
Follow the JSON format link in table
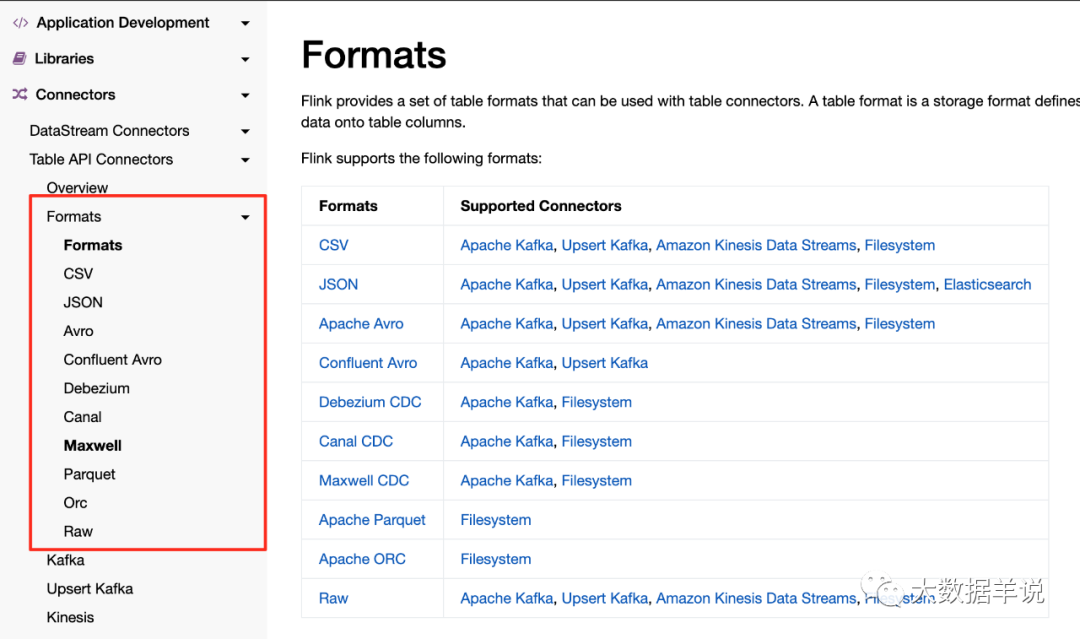pos(338,284)
